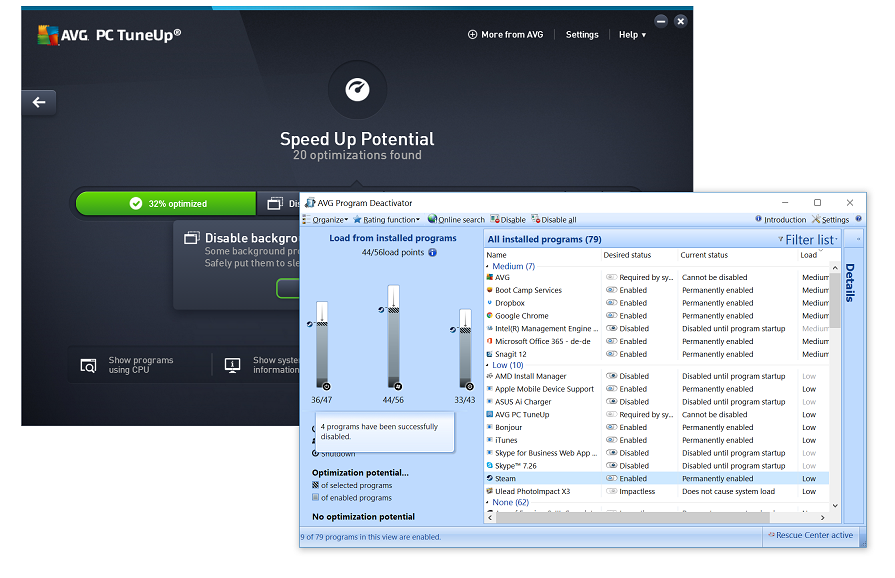
Task: Click the More from AVG link
Action: [x=505, y=35]
